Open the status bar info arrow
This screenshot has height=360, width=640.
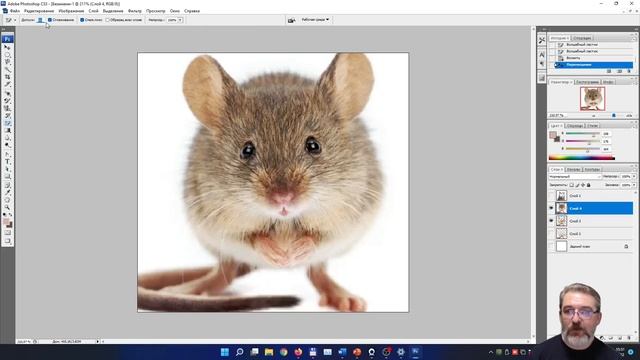97,341
